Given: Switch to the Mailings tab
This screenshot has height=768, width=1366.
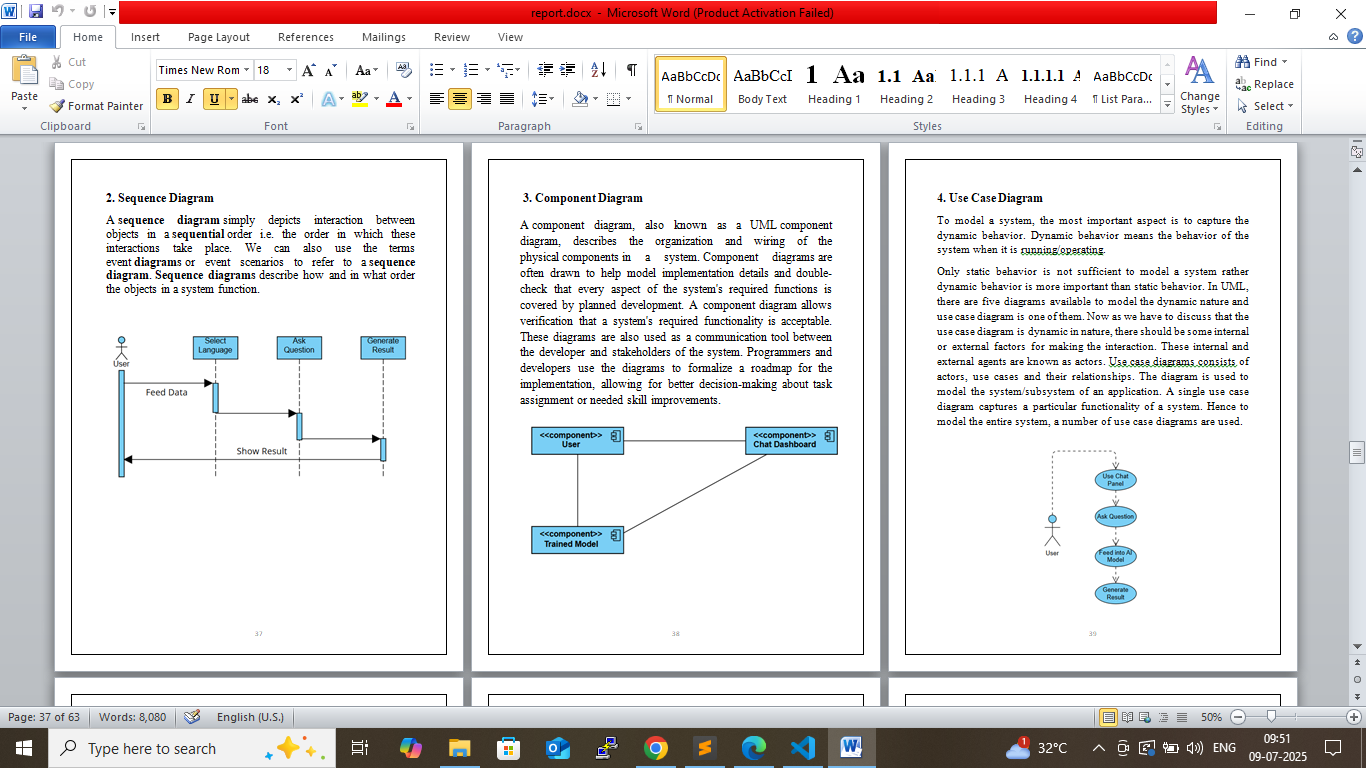Looking at the screenshot, I should (384, 37).
